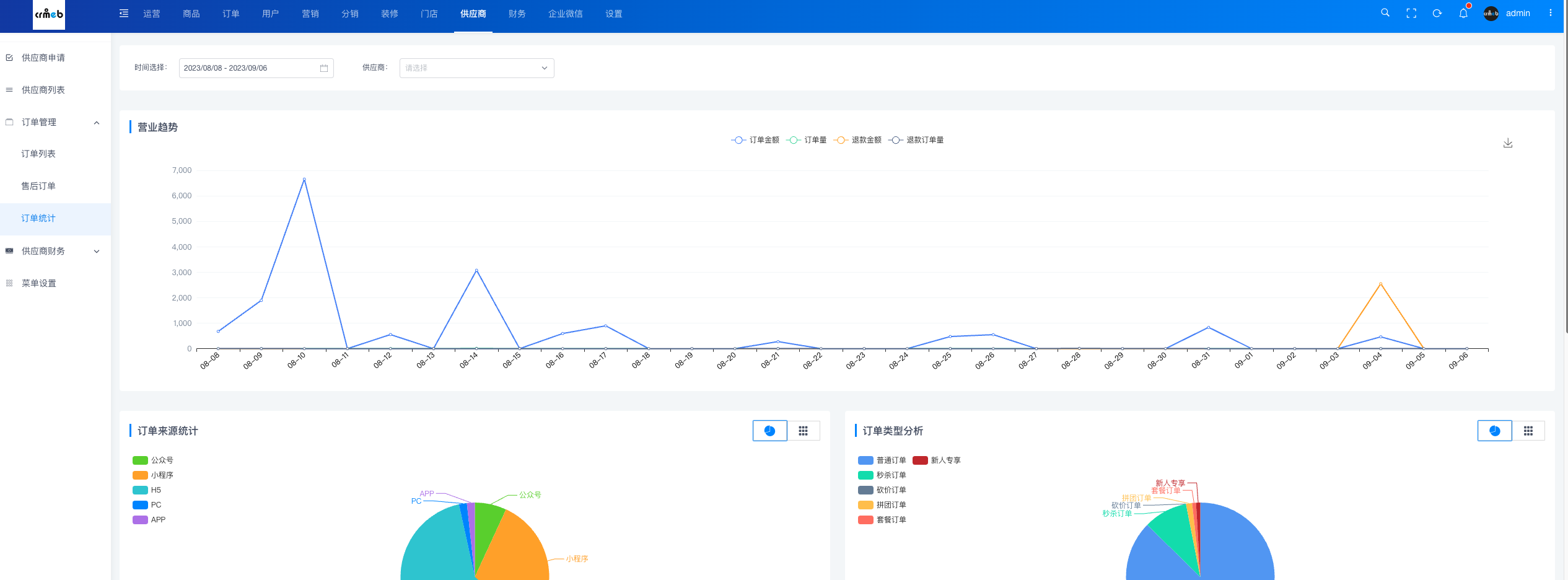Screen dimensions: 1568x580
Task: Open the 企业微信 top menu
Action: coord(566,14)
